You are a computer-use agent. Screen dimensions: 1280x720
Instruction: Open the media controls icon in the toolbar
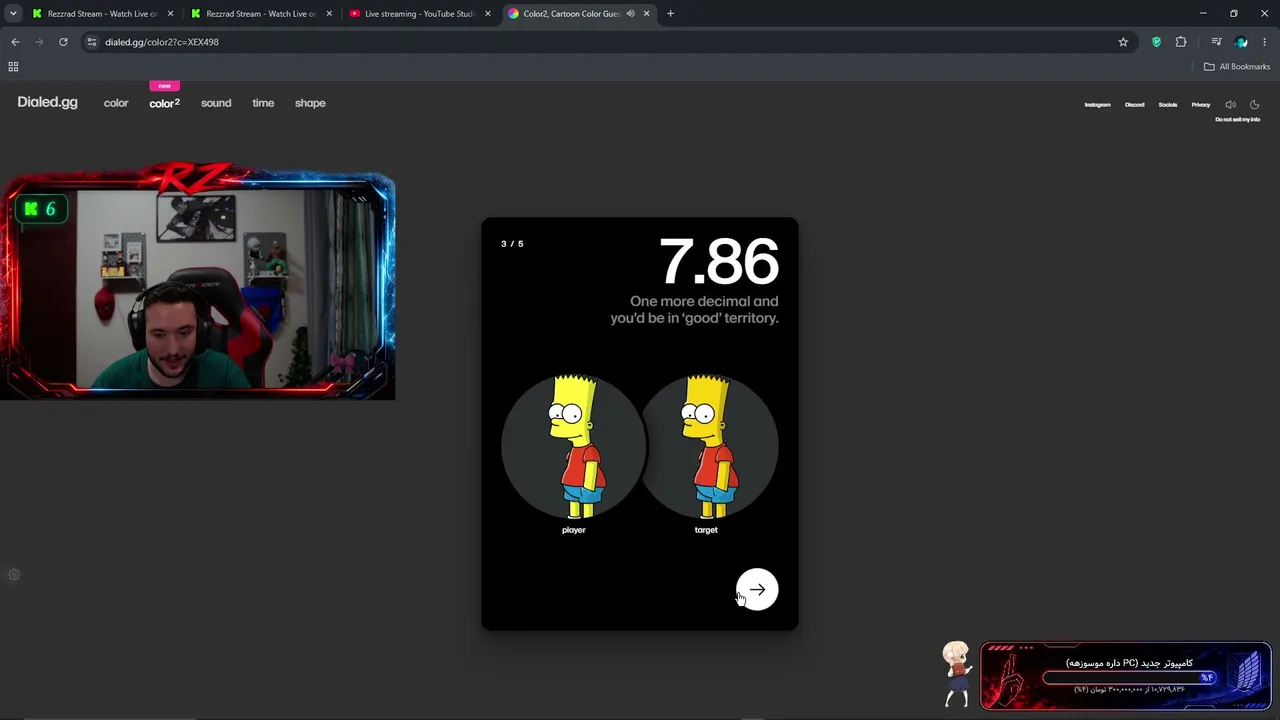coord(1216,42)
